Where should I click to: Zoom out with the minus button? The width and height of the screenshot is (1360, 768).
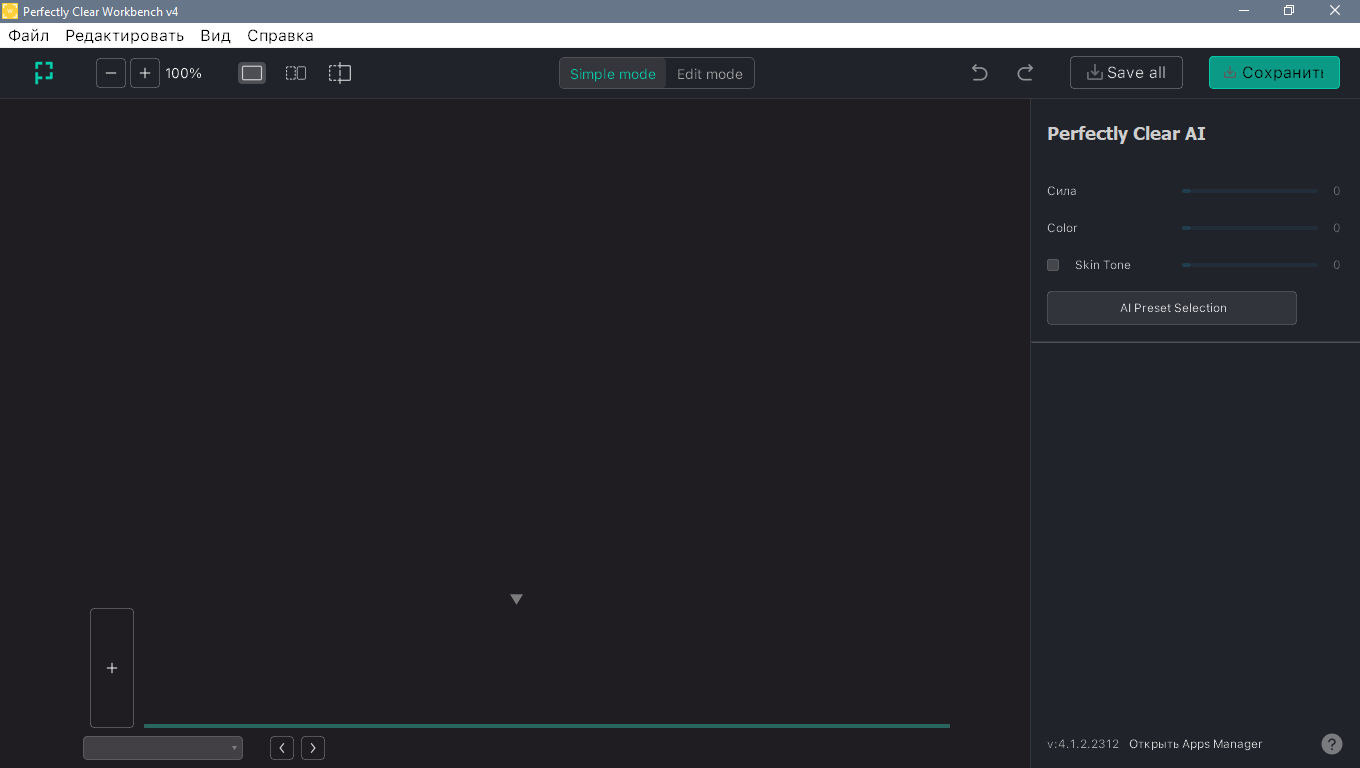click(x=111, y=73)
